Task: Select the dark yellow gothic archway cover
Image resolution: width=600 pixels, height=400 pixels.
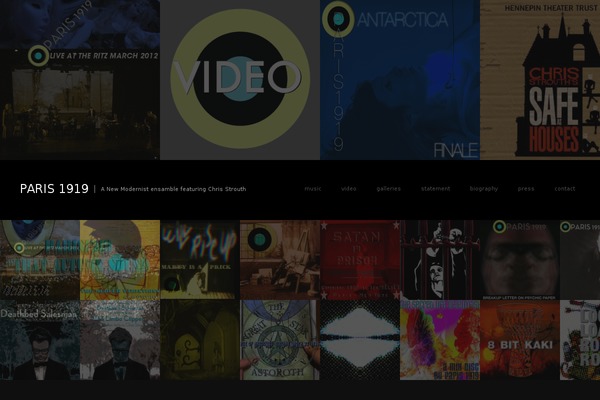Action: [200, 340]
